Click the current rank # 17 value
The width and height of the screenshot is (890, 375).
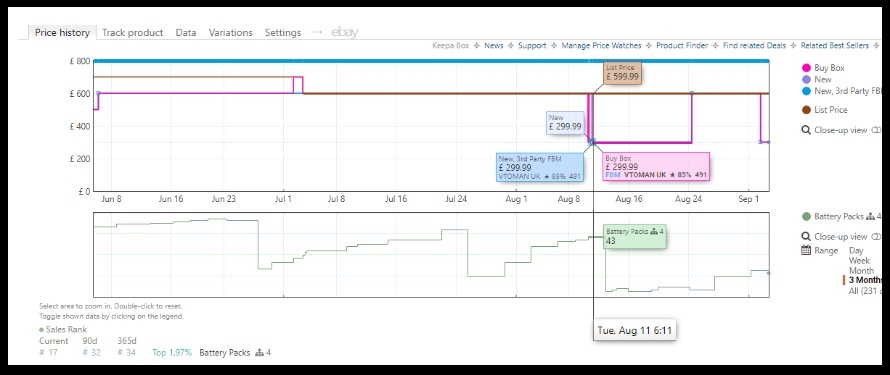[49, 353]
